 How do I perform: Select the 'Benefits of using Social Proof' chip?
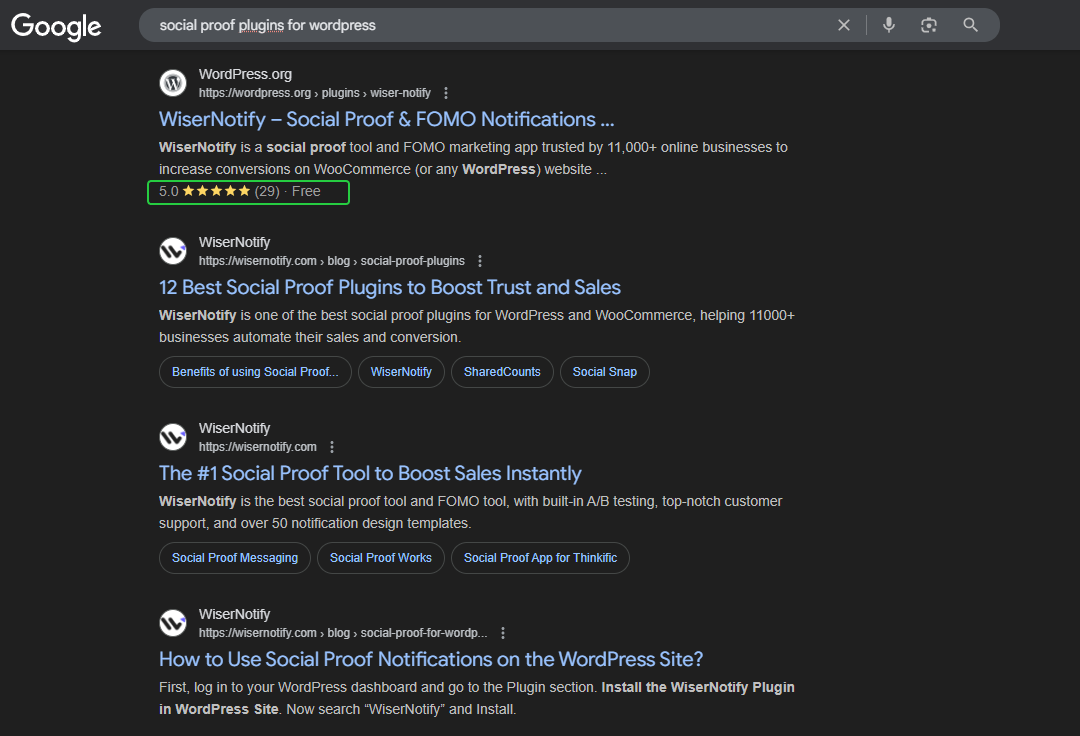pyautogui.click(x=255, y=372)
